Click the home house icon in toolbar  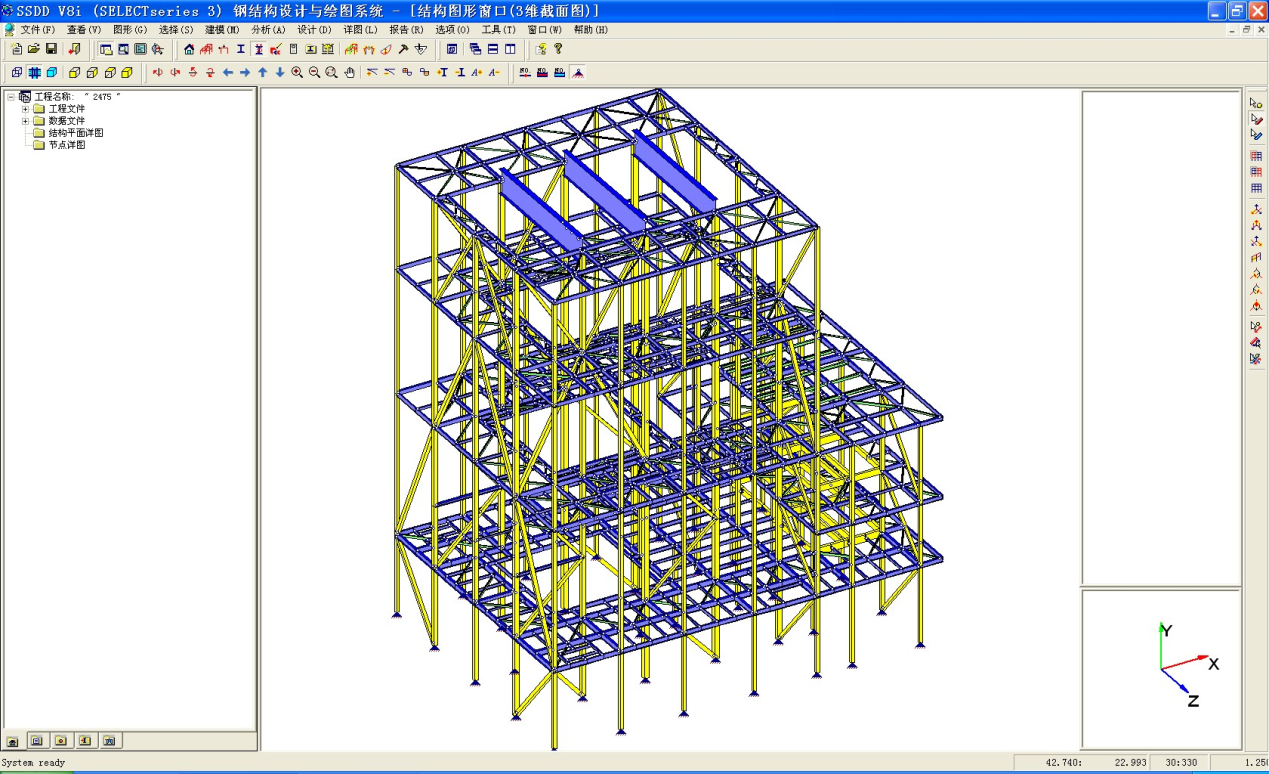click(189, 49)
